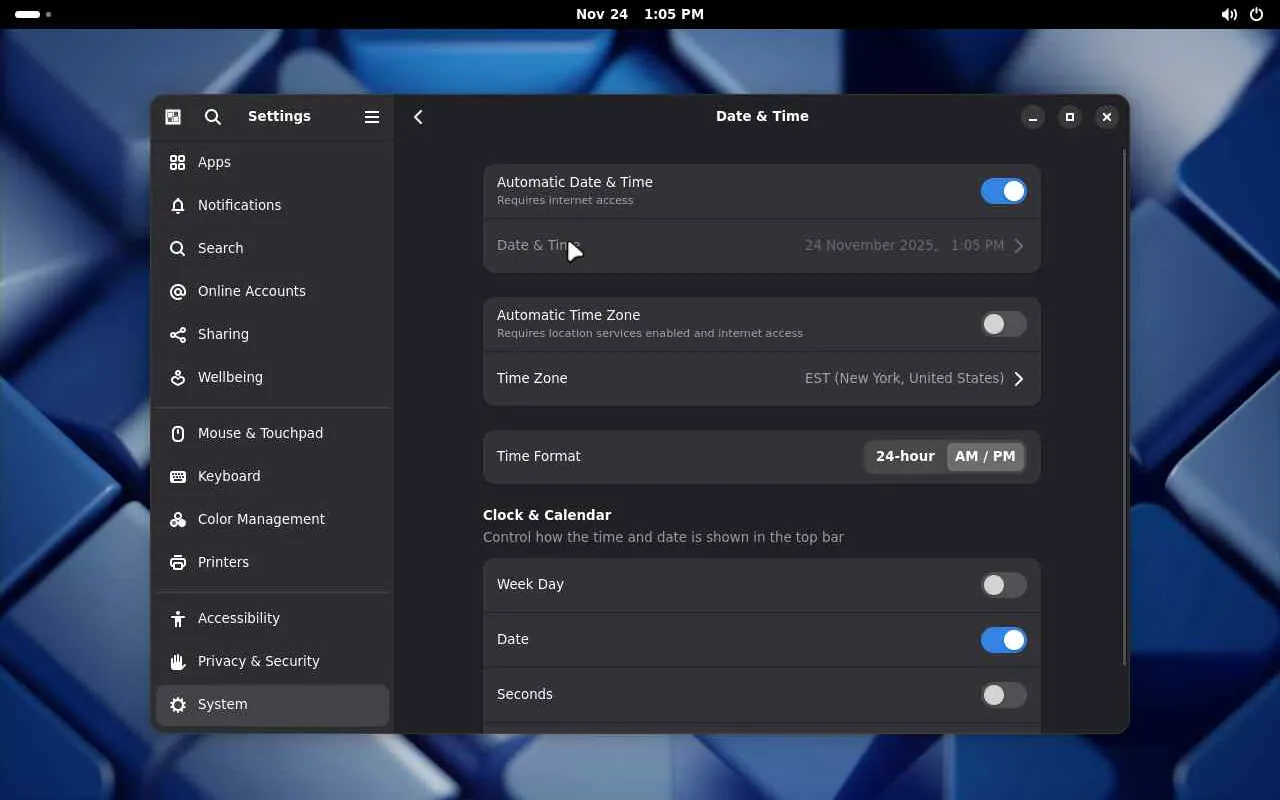Viewport: 1280px width, 800px height.
Task: Open the Online Accounts panel
Action: (x=272, y=291)
